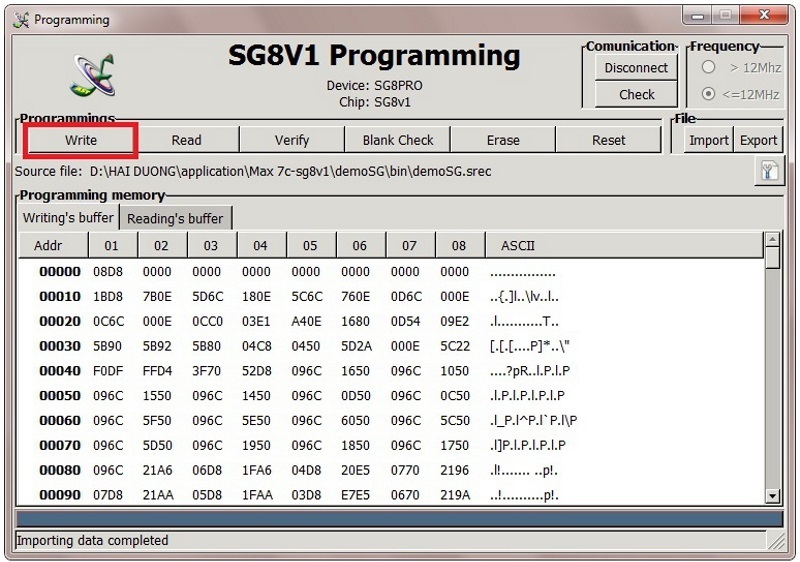Export buffer with Export button
Image resolution: width=800 pixels, height=562 pixels.
point(758,140)
